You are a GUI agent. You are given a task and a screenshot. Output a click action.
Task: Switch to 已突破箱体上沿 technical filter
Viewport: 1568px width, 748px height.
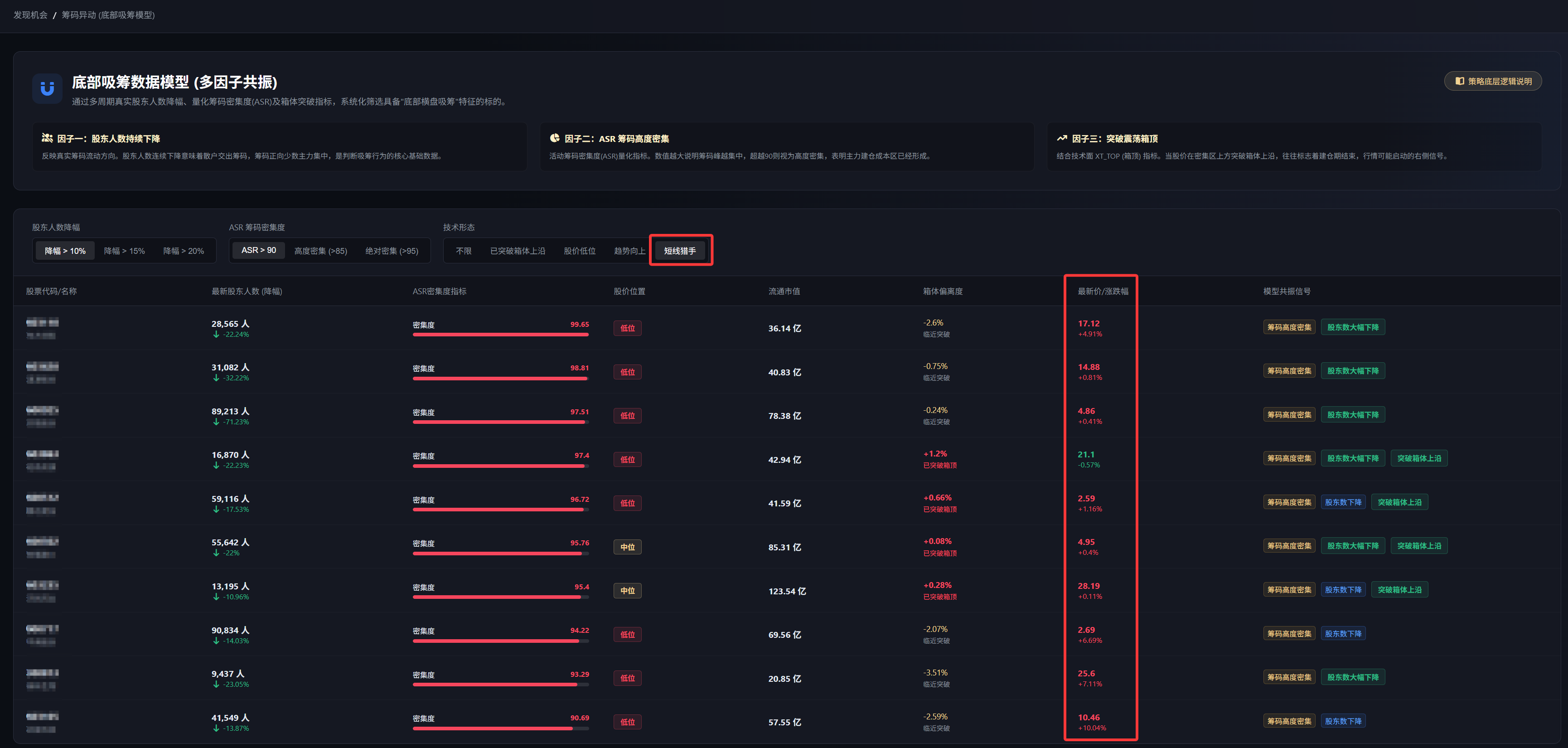click(518, 251)
